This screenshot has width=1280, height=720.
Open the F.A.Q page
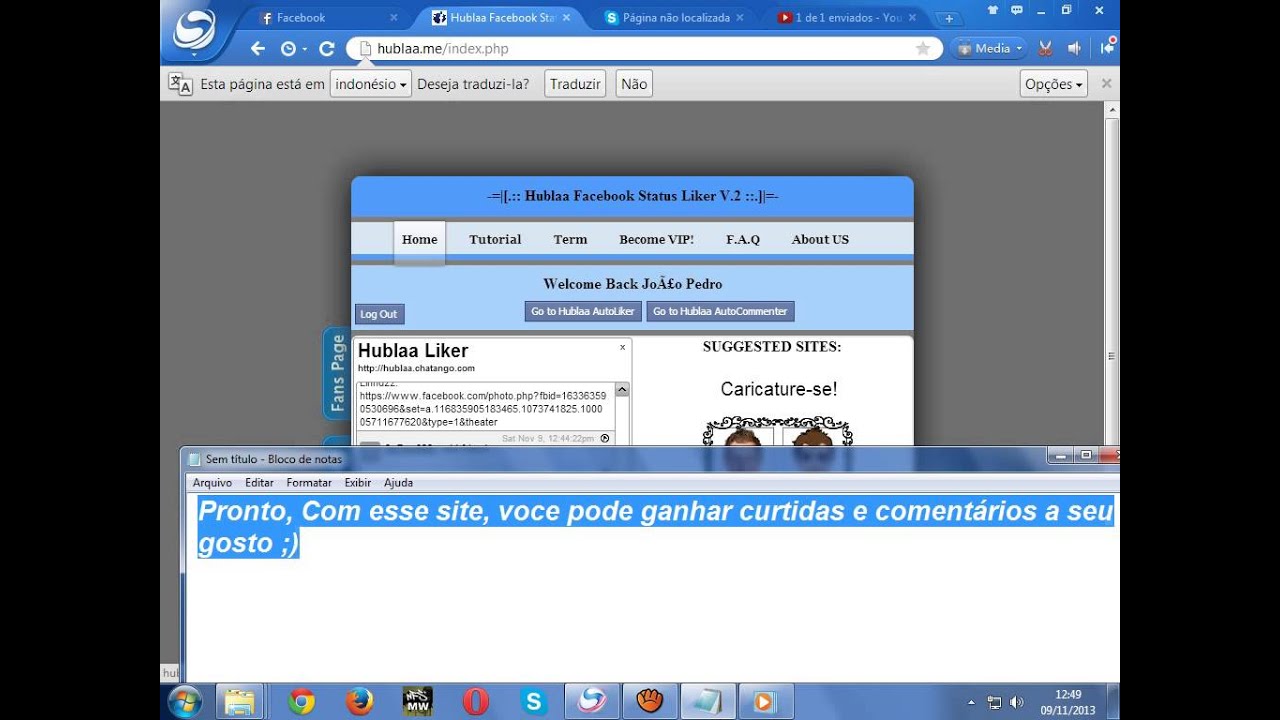tap(743, 239)
